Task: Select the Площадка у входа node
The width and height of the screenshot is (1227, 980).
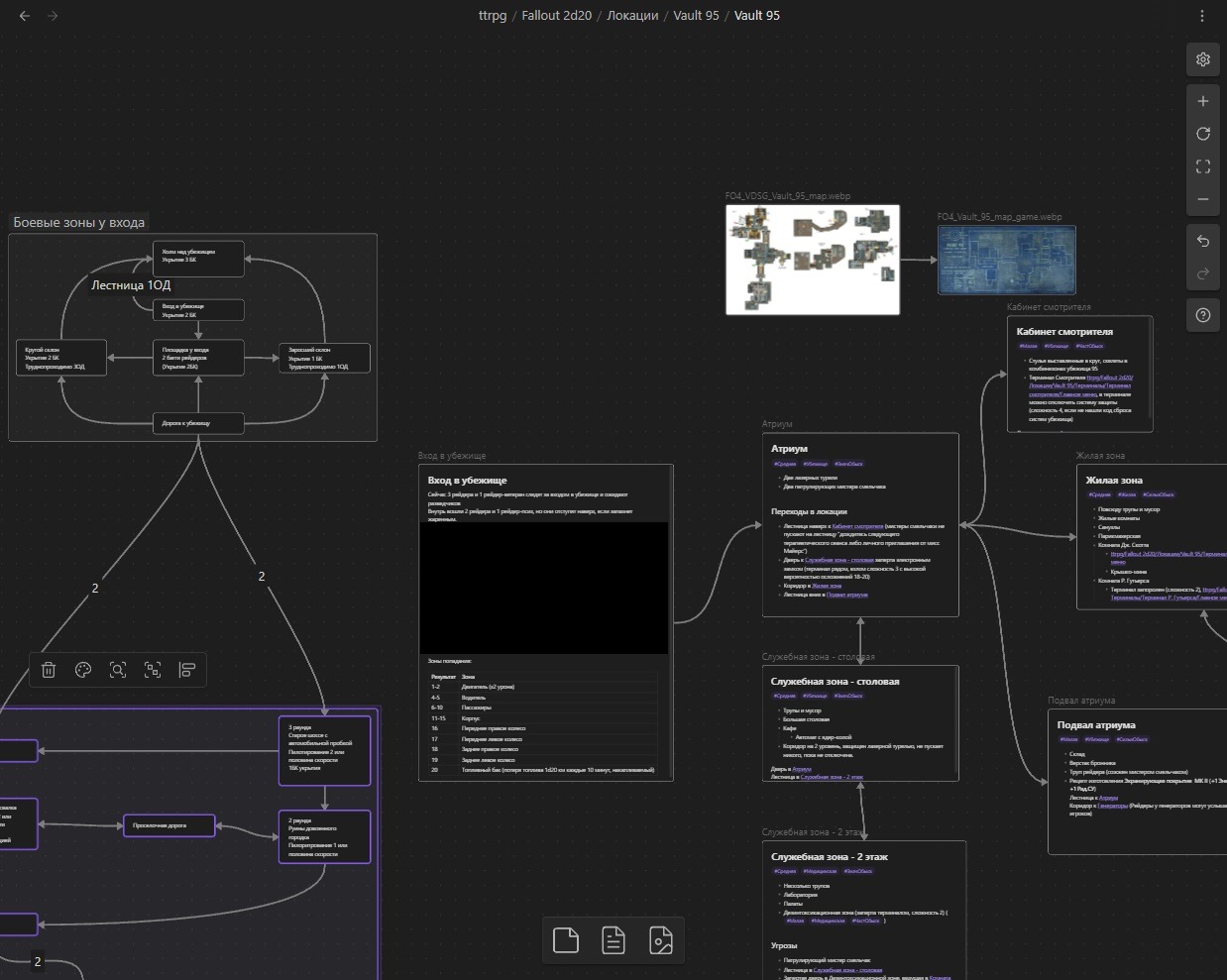Action: point(198,358)
